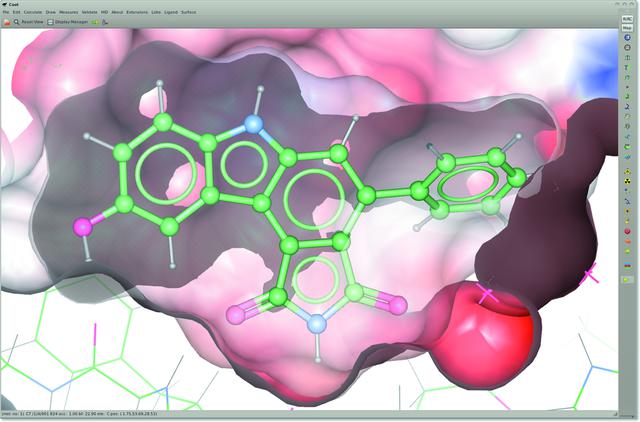The image size is (640, 422).
Task: Click the left carbonyl oxygen atom of the imide
Action: (235, 315)
